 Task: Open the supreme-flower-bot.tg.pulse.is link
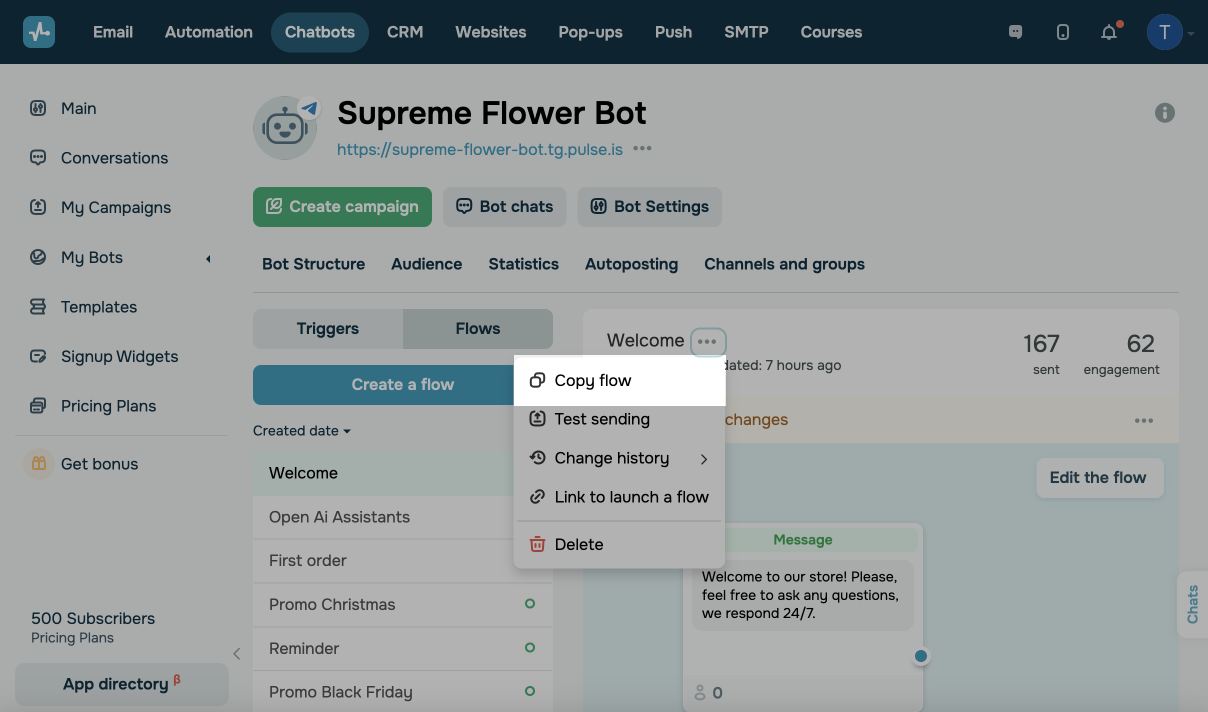click(480, 149)
